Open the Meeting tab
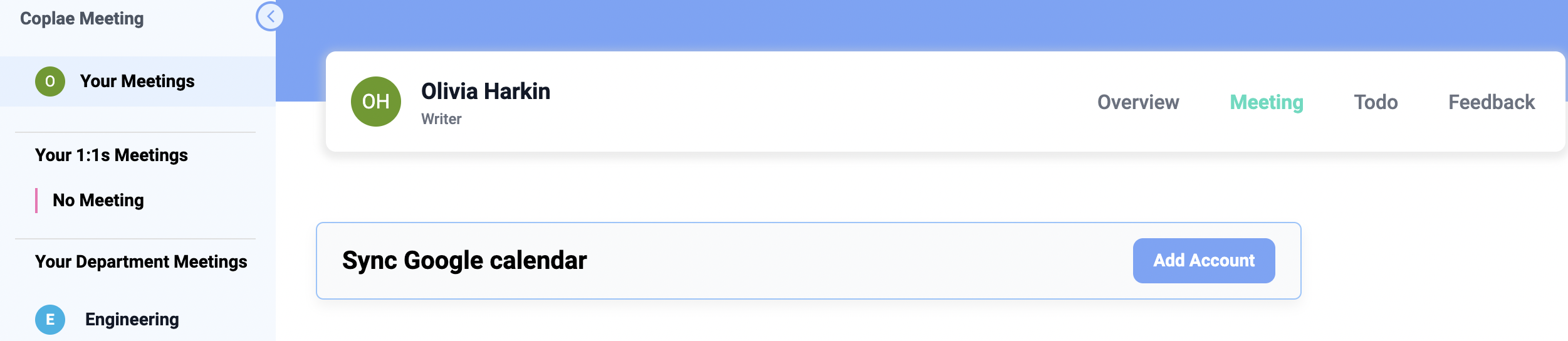 (1267, 102)
